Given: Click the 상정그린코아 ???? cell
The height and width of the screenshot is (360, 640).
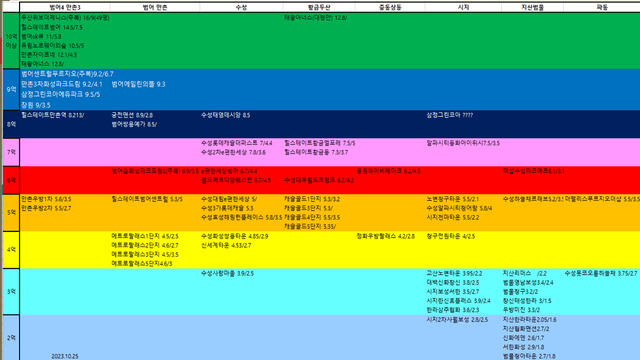Looking at the screenshot, I should pos(450,115).
